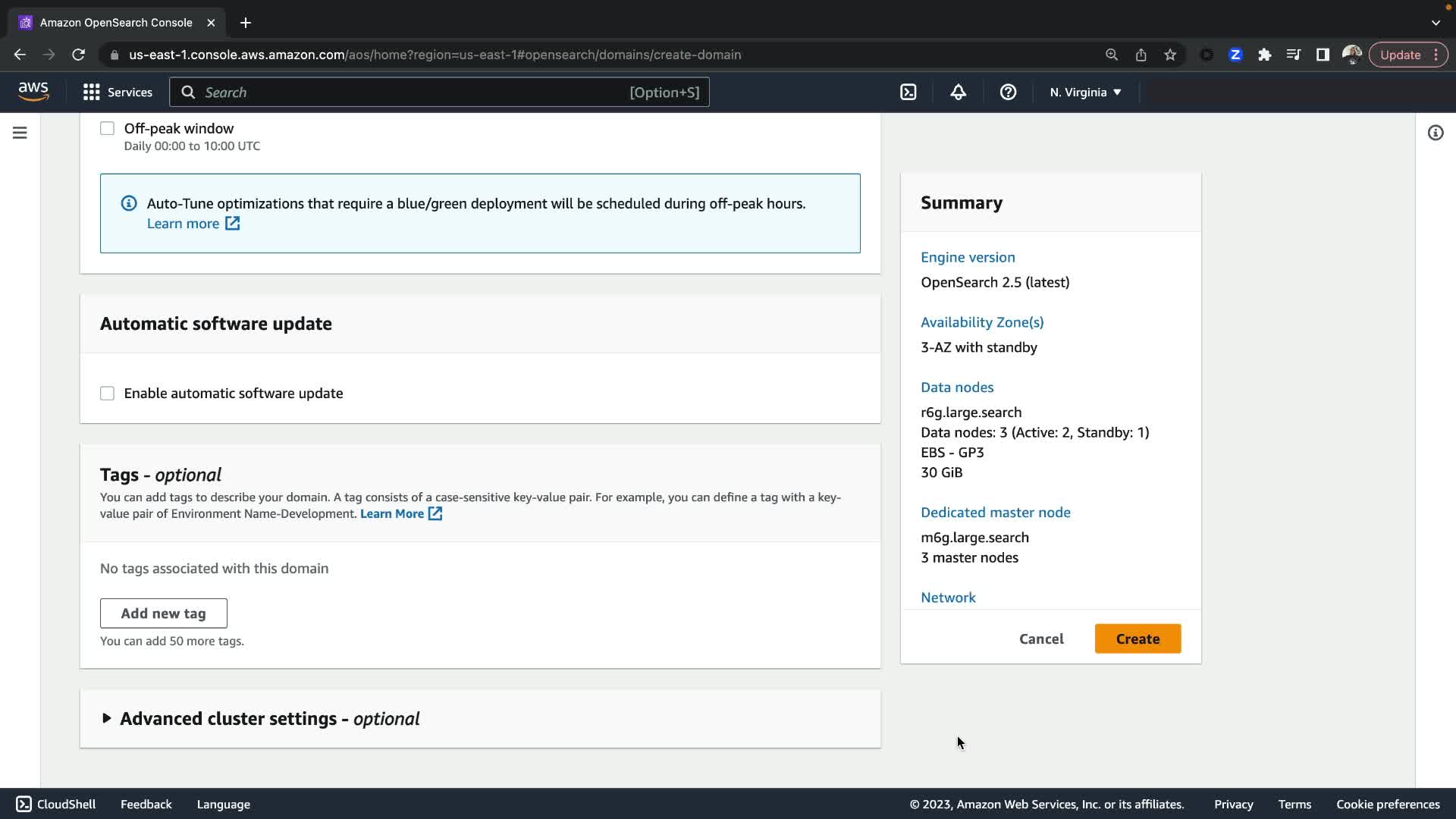Open the info panel icon at right

click(1435, 133)
